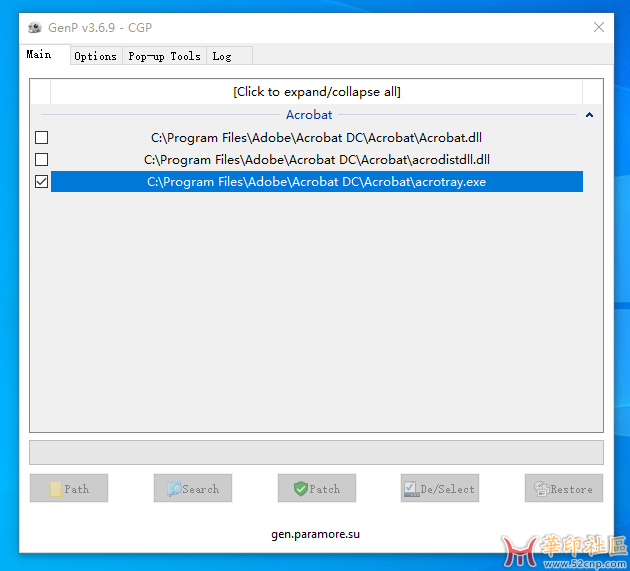Image resolution: width=630 pixels, height=571 pixels.
Task: Click the Acrobat group label
Action: (x=309, y=115)
